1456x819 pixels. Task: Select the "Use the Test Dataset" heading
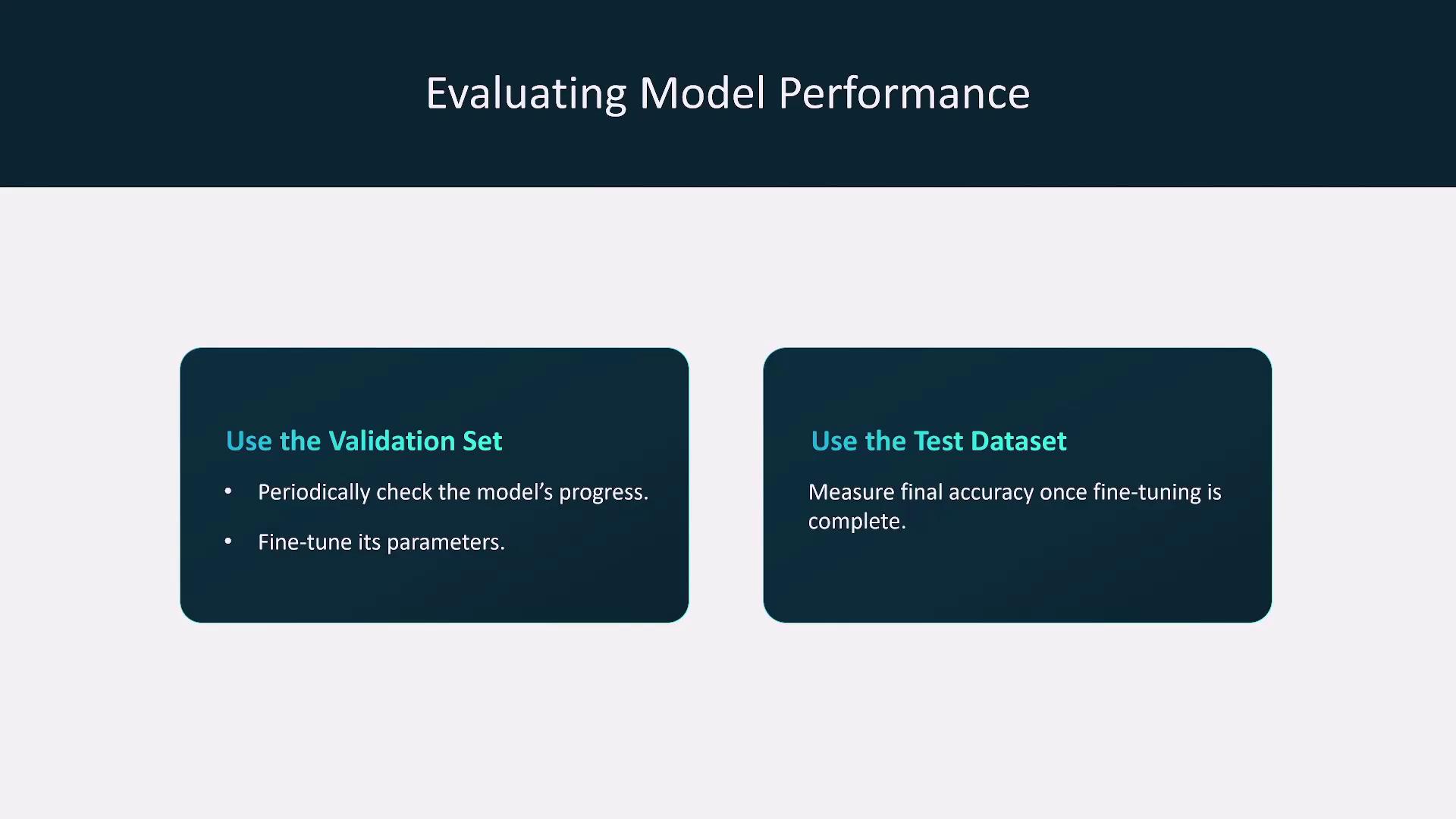(x=939, y=441)
